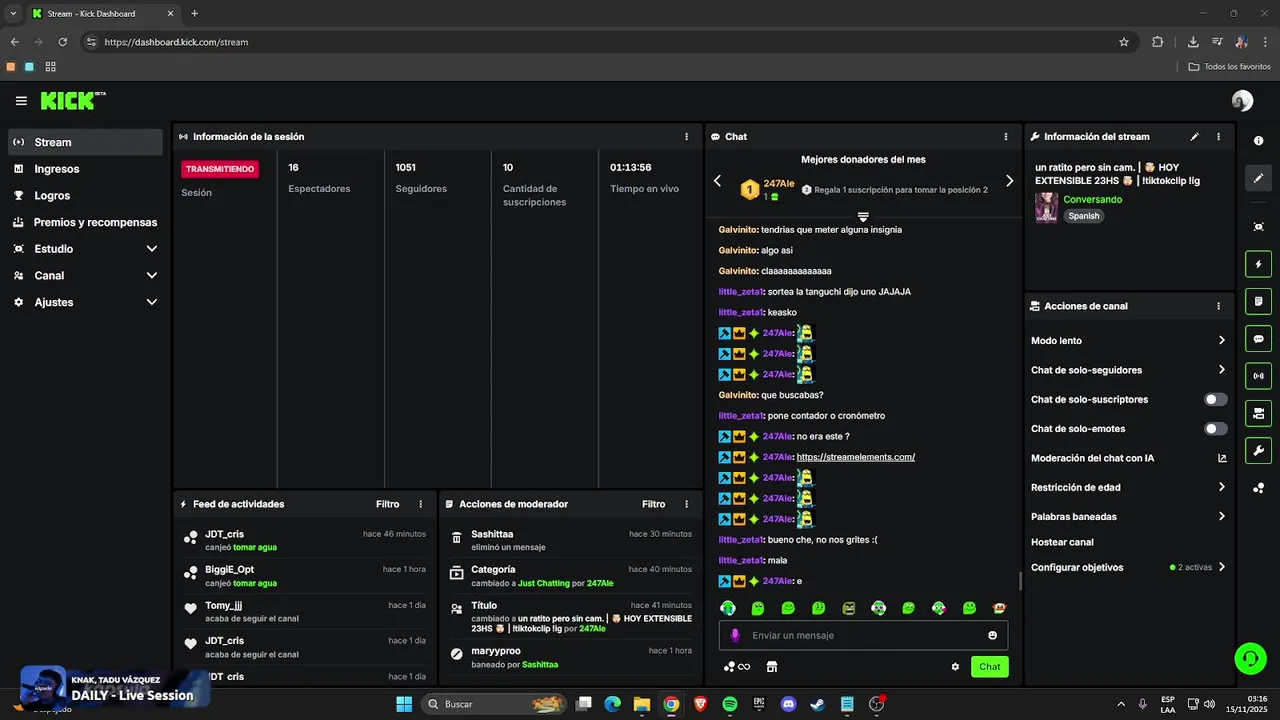Go to Logros in left sidebar
This screenshot has width=1280, height=720.
coord(85,196)
